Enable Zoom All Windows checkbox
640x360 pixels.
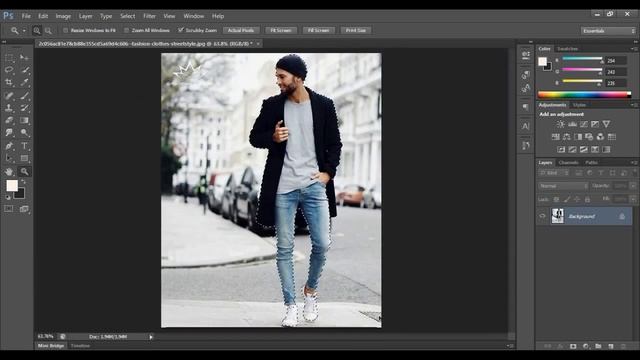tap(126, 31)
